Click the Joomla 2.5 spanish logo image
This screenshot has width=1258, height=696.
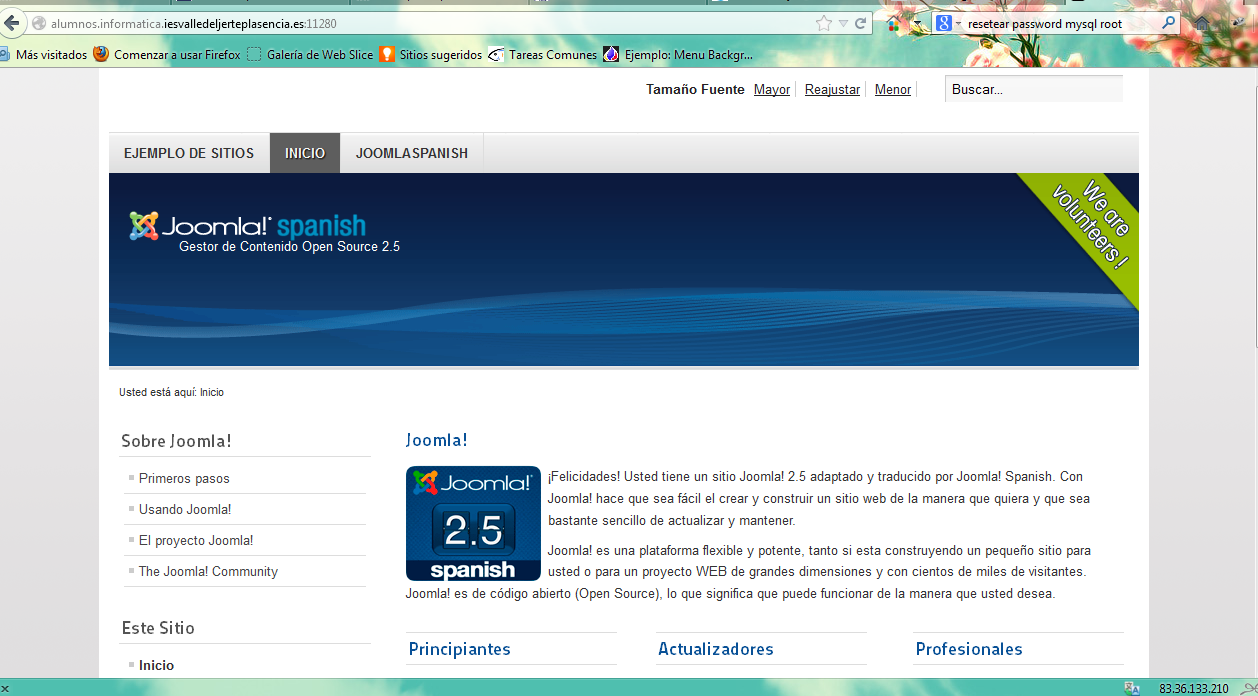pos(473,523)
